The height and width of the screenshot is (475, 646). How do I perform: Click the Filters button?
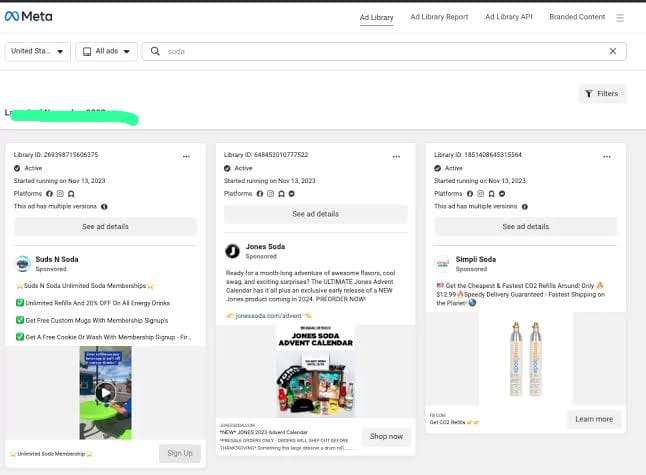[602, 94]
